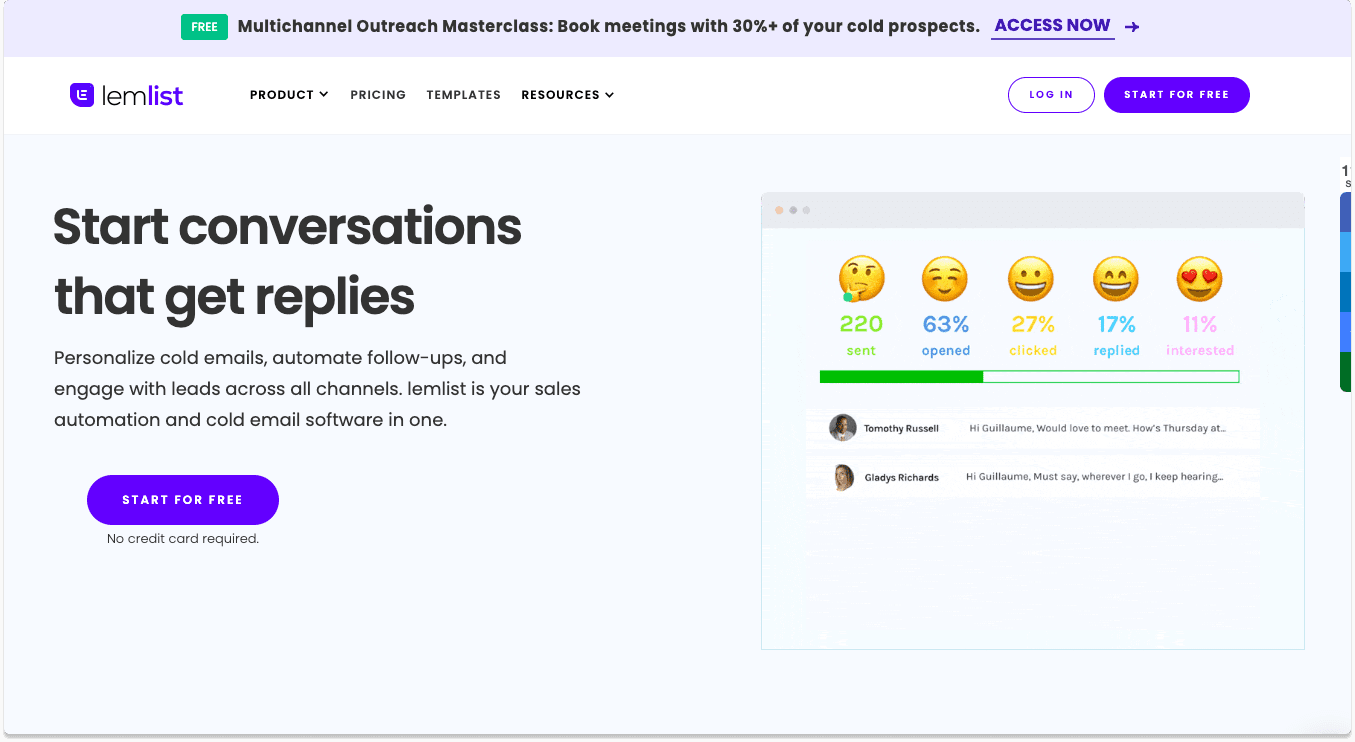The width and height of the screenshot is (1355, 742).
Task: Click the dashboard preview window title bar
Action: pos(1033,210)
